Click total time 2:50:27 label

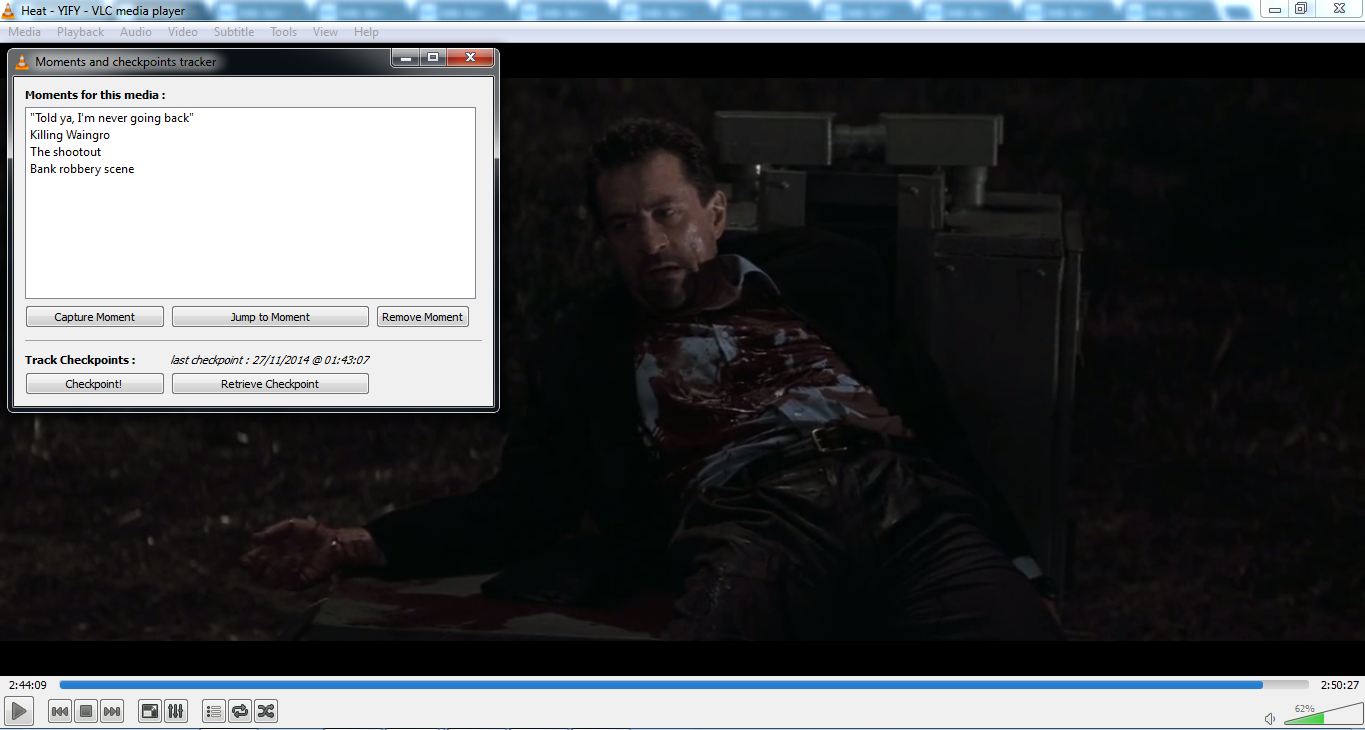(1339, 685)
